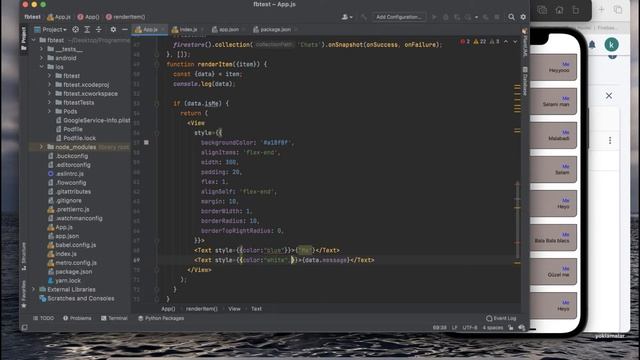Click UTF-8 encoding in status bar

[470, 327]
